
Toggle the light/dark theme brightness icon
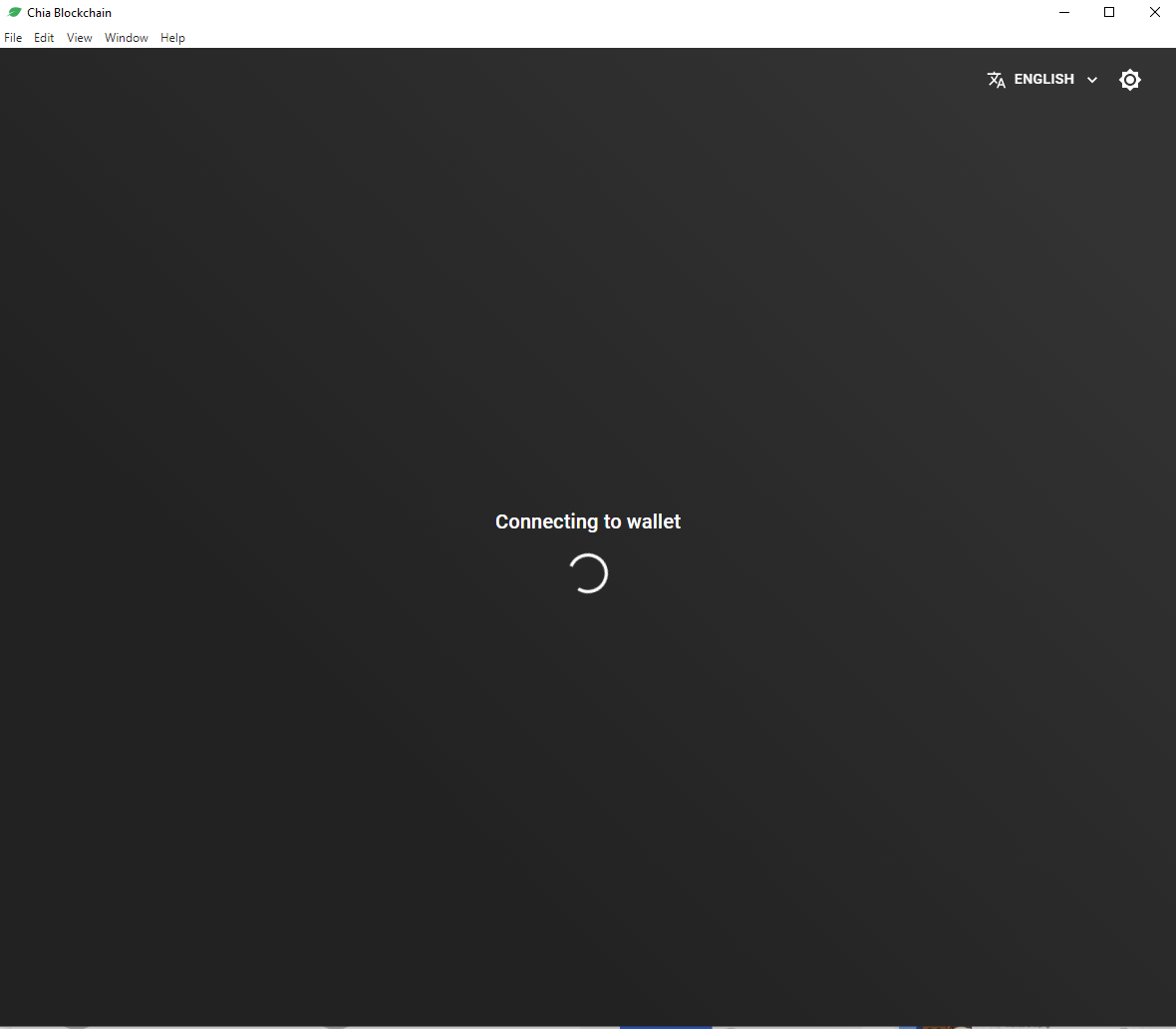point(1129,80)
